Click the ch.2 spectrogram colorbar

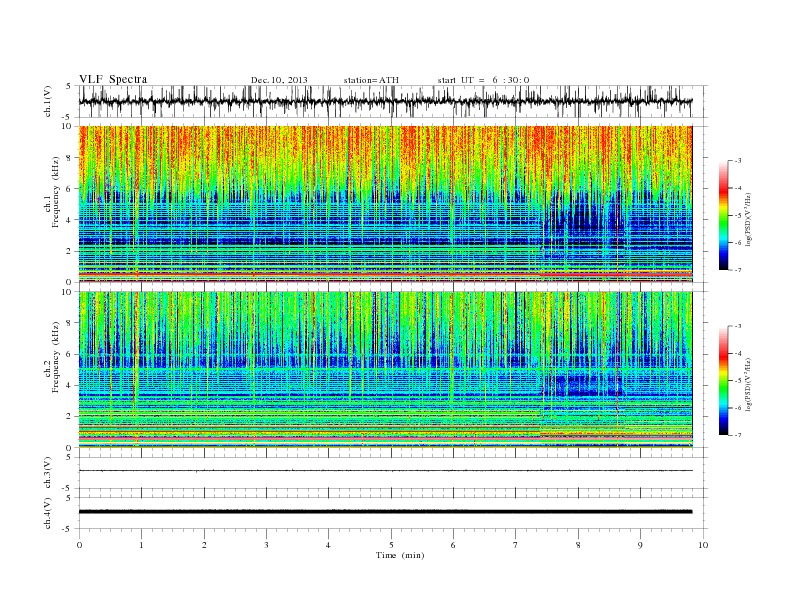pos(724,380)
